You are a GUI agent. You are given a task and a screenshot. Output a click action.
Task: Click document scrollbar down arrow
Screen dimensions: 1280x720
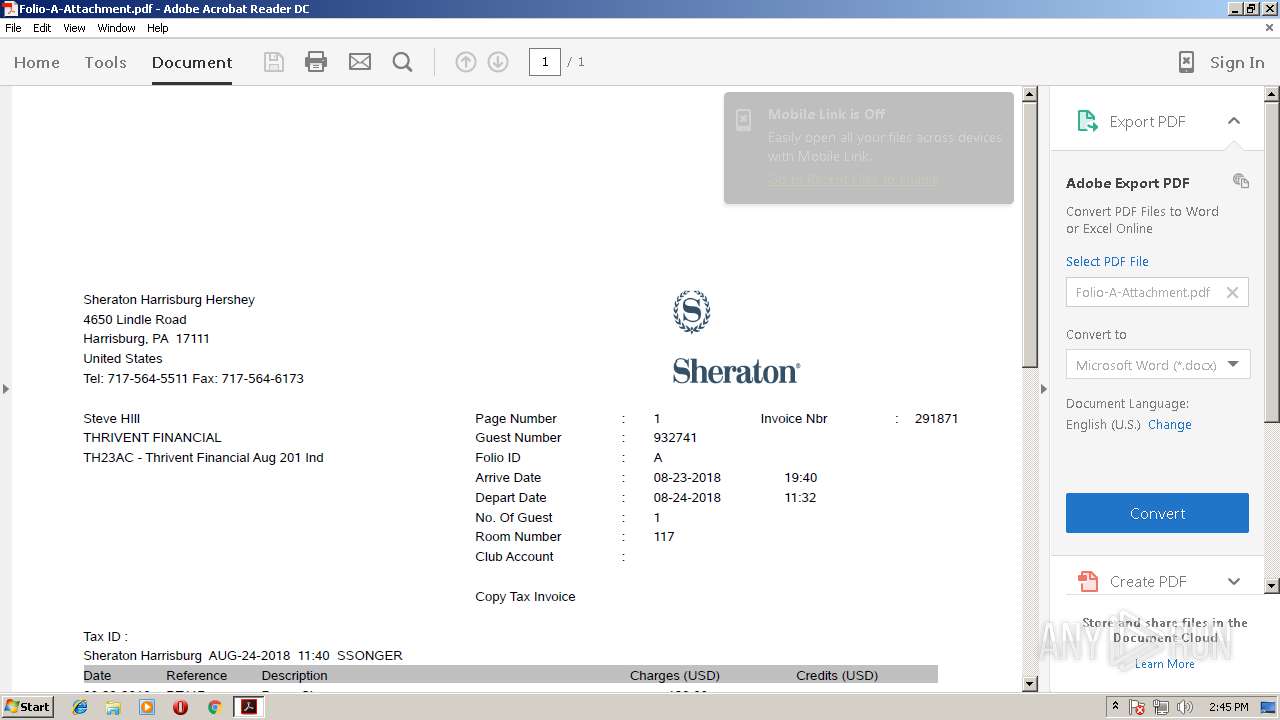pyautogui.click(x=1030, y=684)
